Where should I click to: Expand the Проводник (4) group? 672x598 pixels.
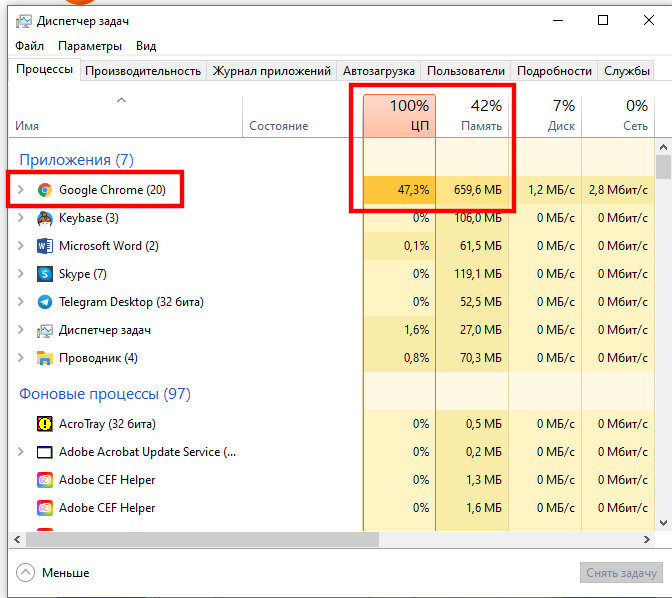[20, 358]
